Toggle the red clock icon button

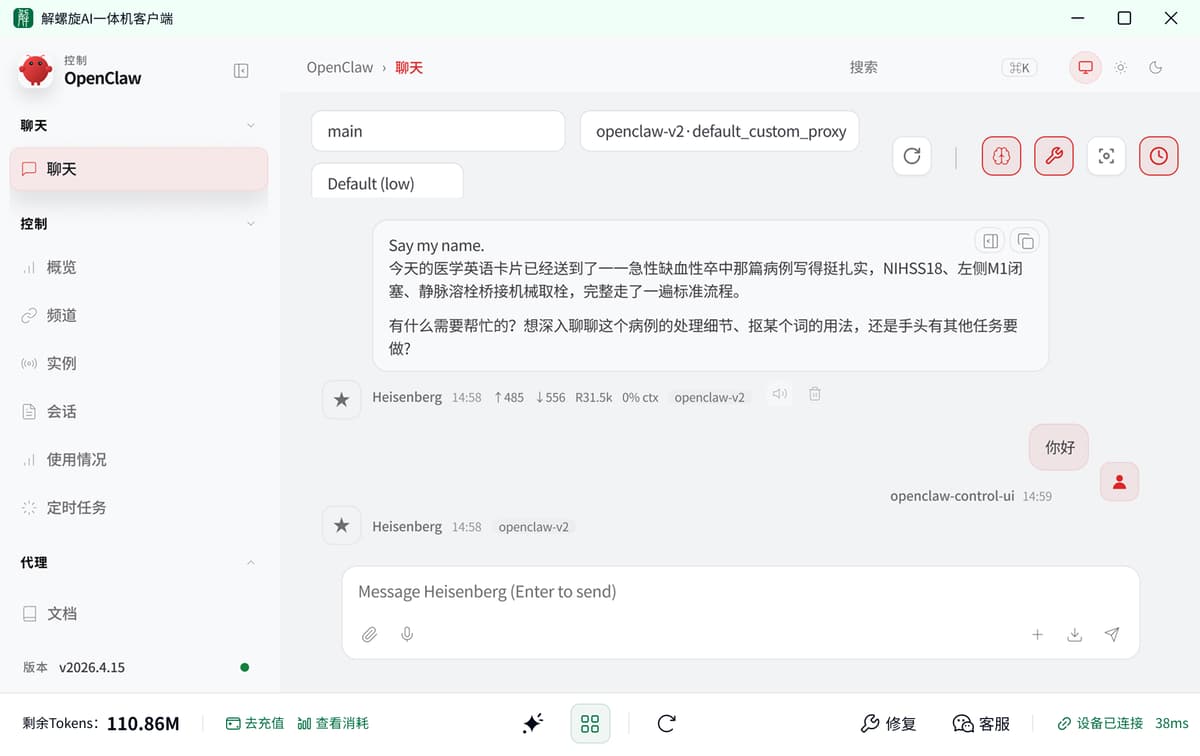(1158, 156)
